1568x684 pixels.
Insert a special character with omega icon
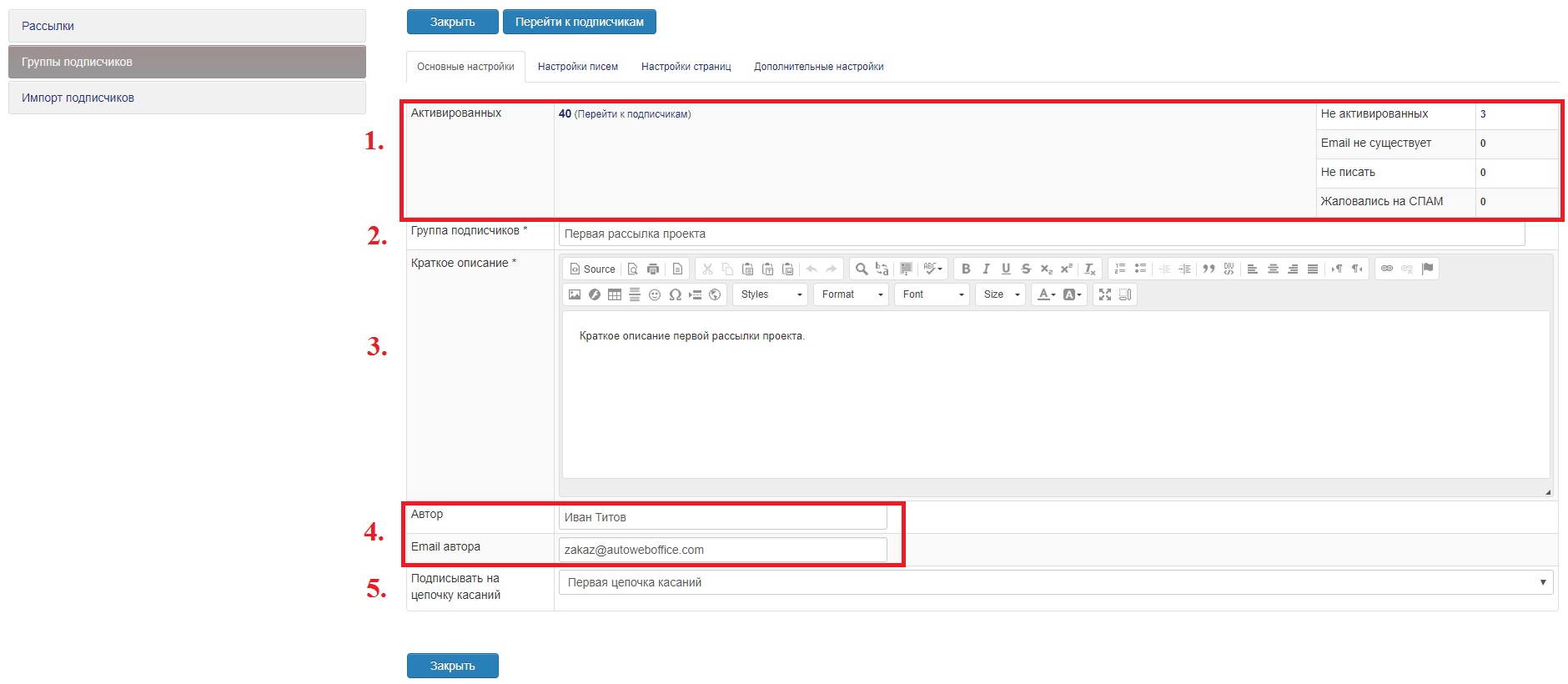675,294
